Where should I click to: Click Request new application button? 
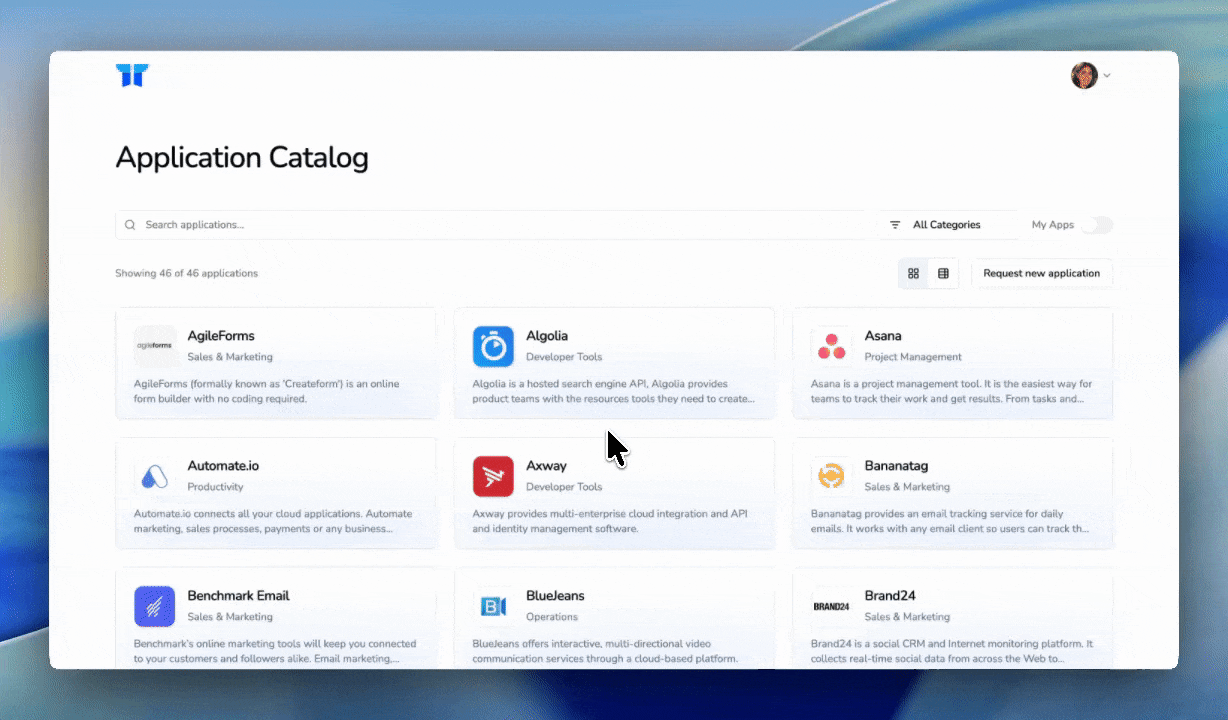(1041, 273)
